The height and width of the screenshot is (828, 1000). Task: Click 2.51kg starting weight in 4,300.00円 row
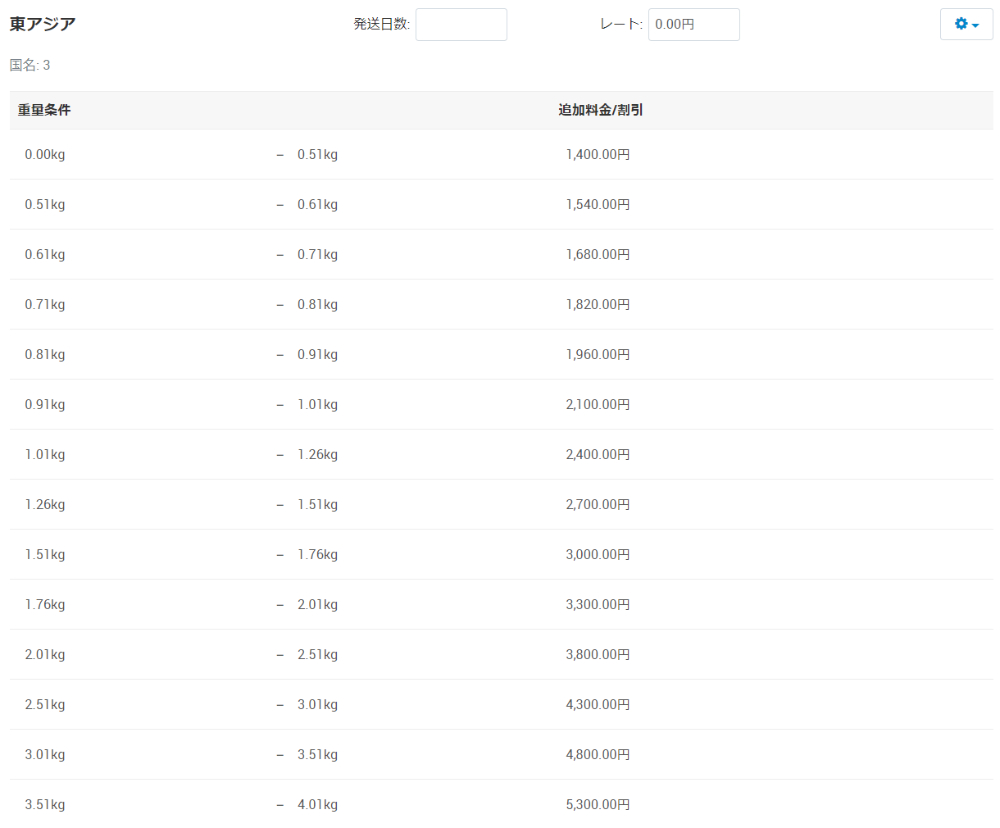coord(45,704)
